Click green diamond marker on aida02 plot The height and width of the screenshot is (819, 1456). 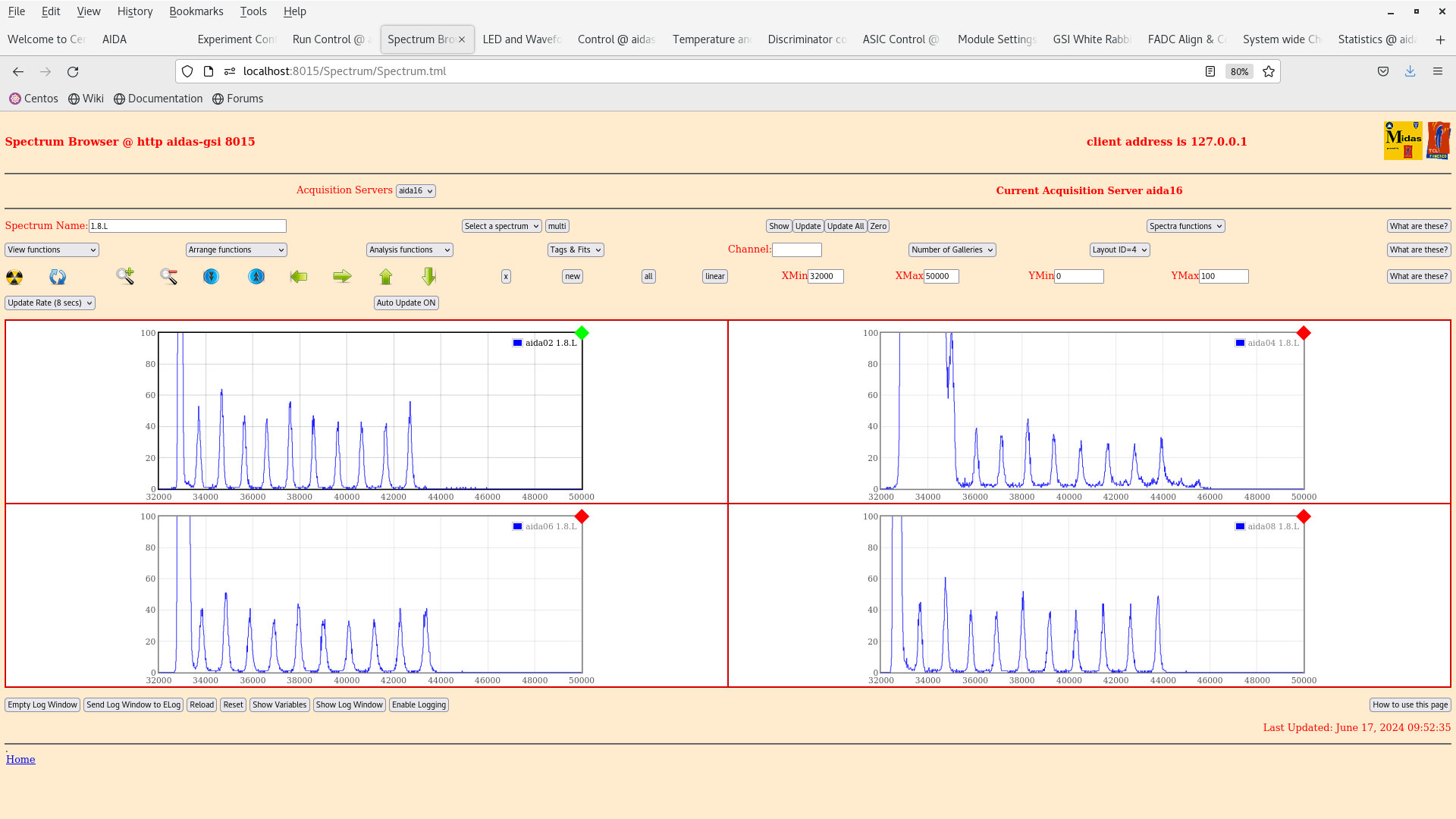(x=582, y=333)
